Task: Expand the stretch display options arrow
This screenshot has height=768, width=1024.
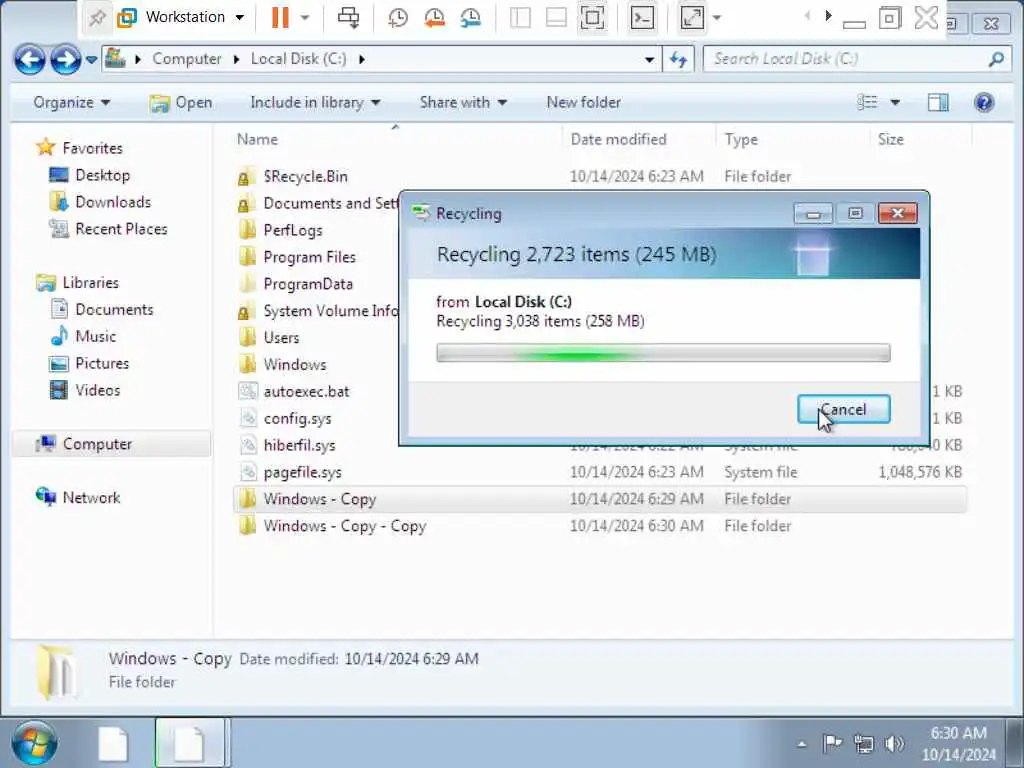Action: [x=716, y=18]
